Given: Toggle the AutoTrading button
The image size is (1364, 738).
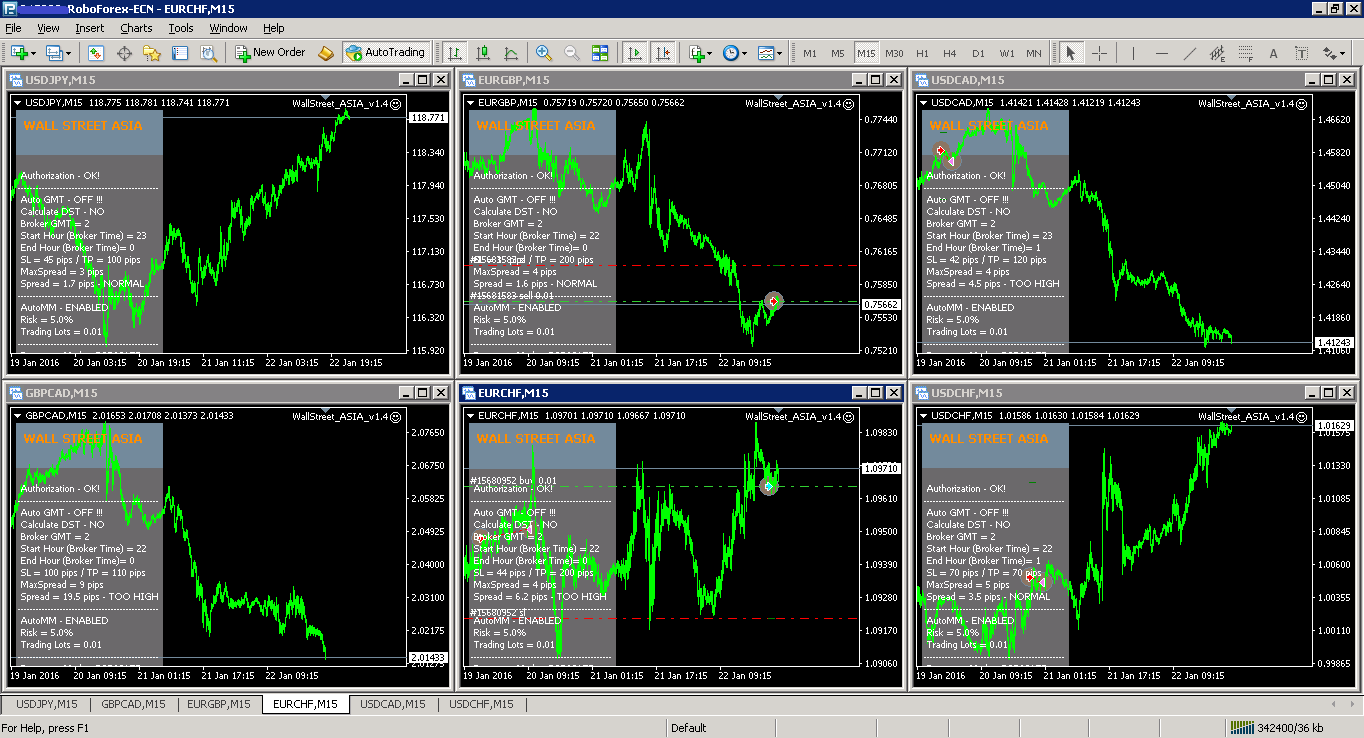Looking at the screenshot, I should tap(386, 53).
